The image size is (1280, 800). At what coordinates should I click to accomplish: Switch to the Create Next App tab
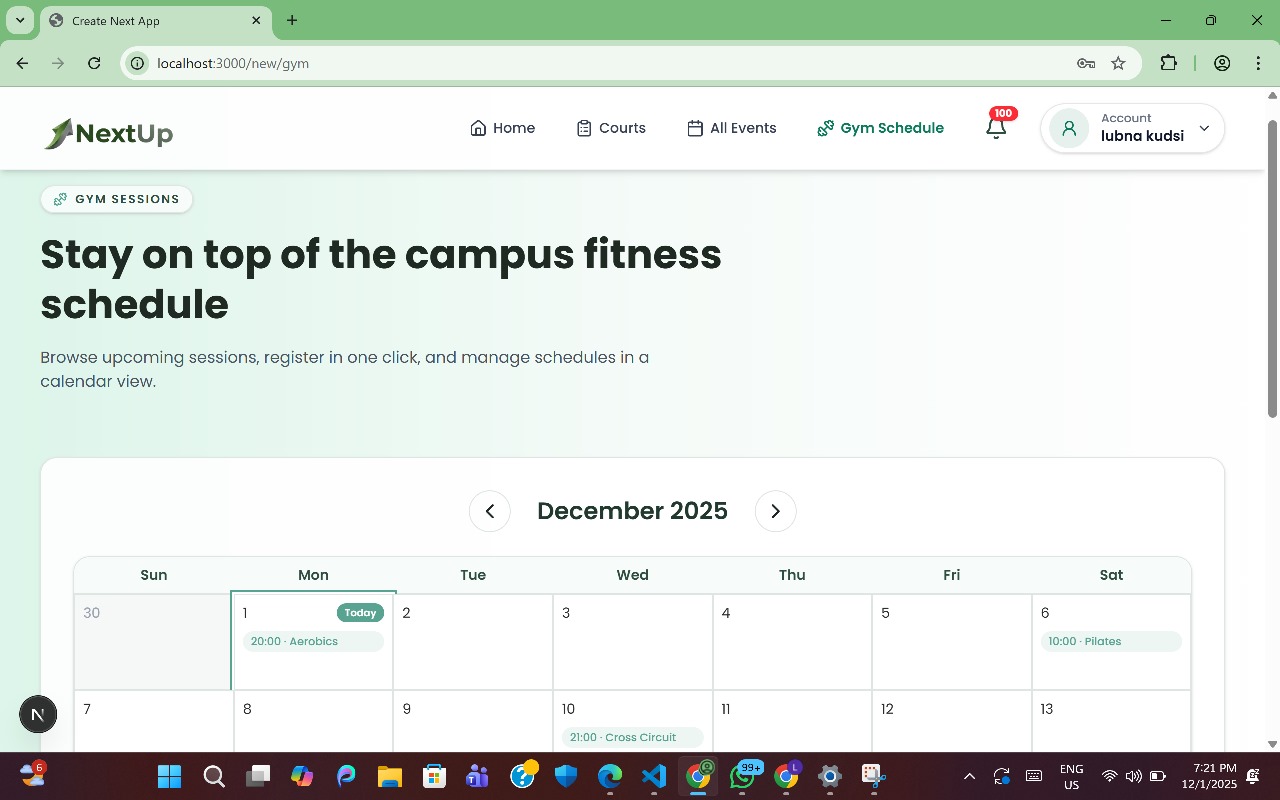click(x=155, y=20)
